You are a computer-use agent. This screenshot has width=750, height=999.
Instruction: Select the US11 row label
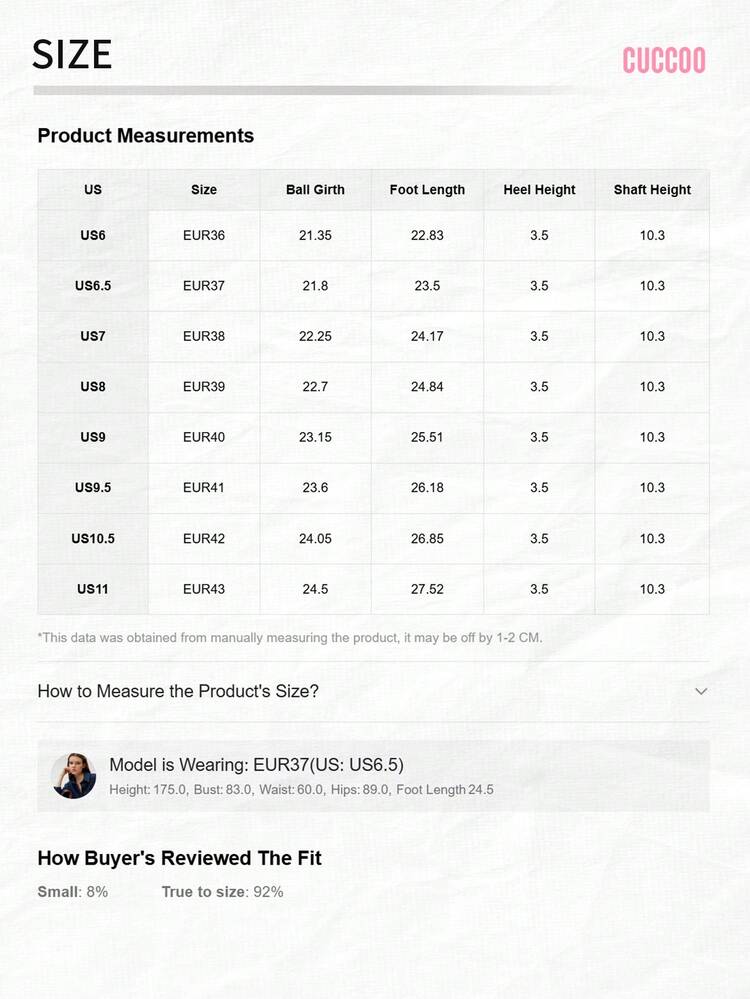tap(93, 589)
